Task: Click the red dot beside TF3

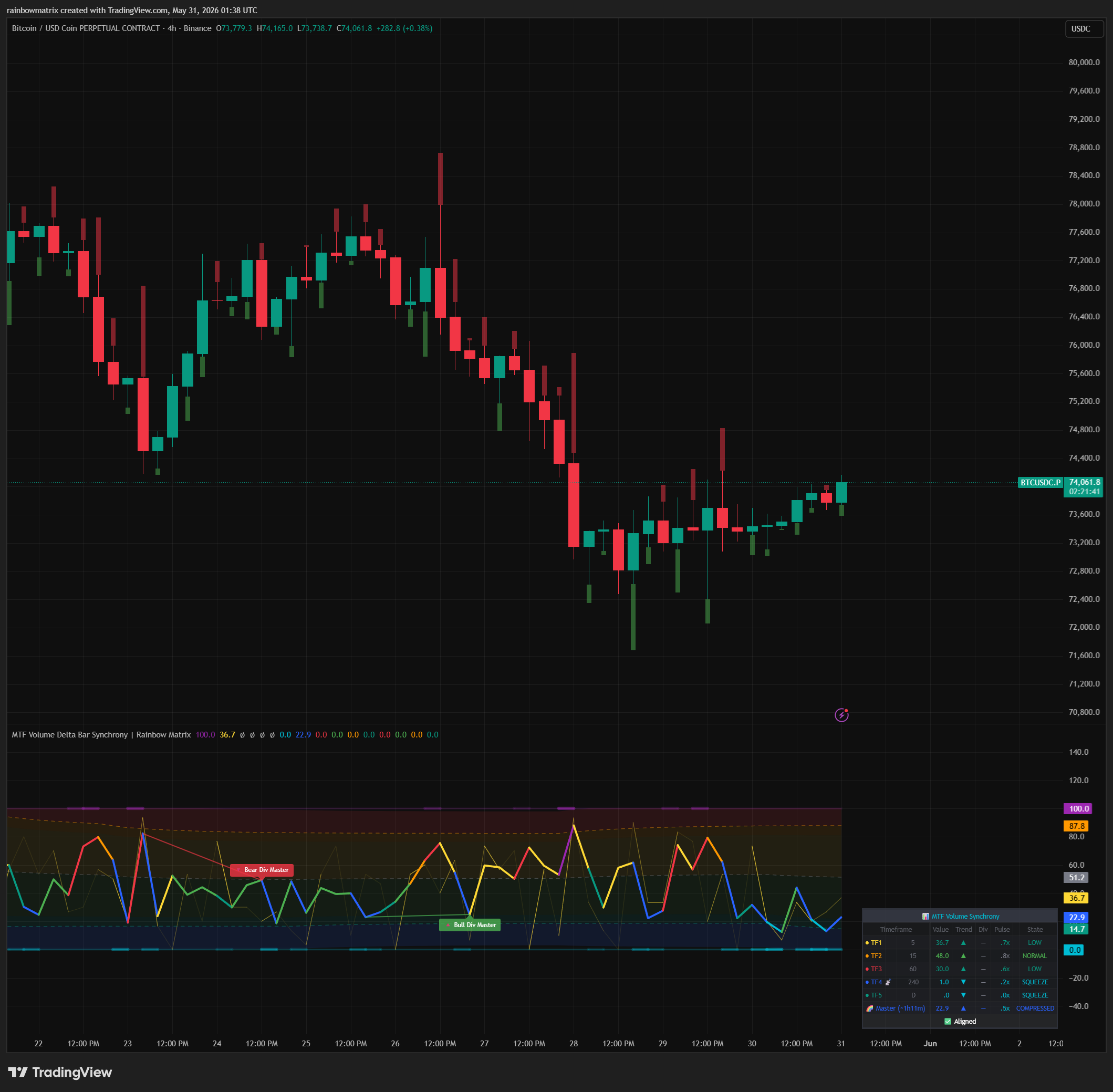Action: (867, 969)
